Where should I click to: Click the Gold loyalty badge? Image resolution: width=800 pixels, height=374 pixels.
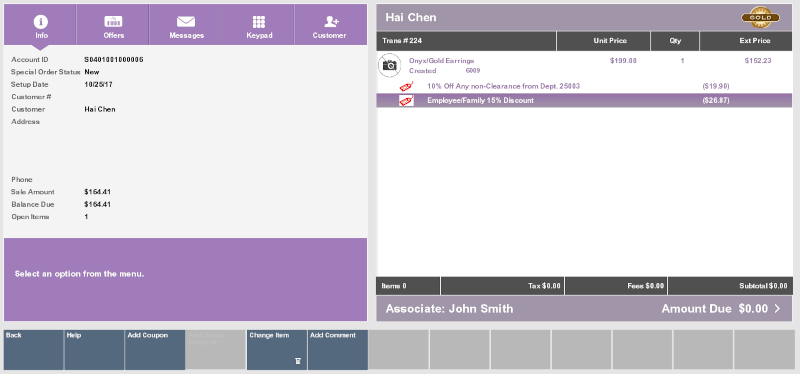point(760,17)
